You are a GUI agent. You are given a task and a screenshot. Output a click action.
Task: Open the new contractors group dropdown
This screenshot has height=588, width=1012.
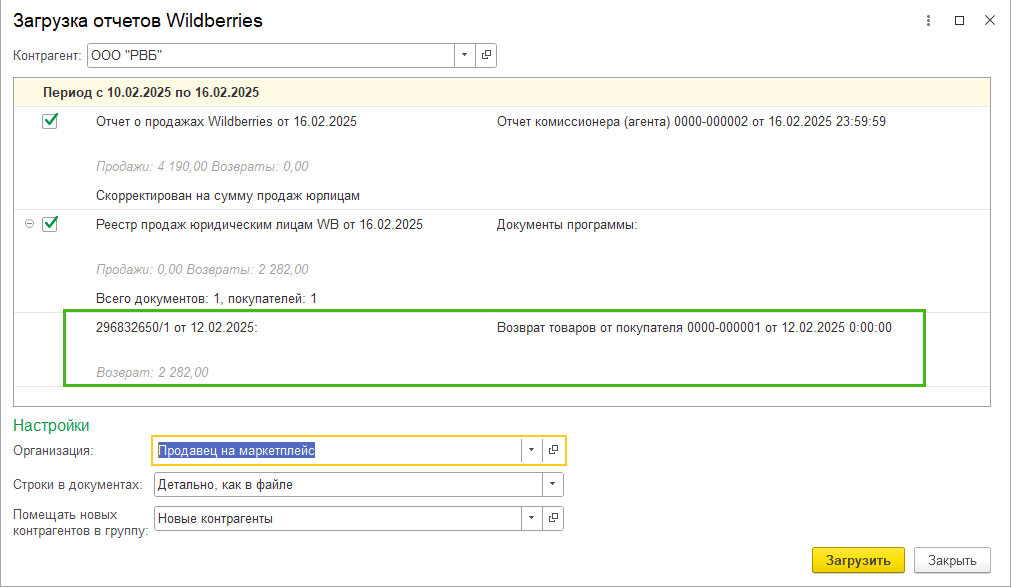(531, 519)
